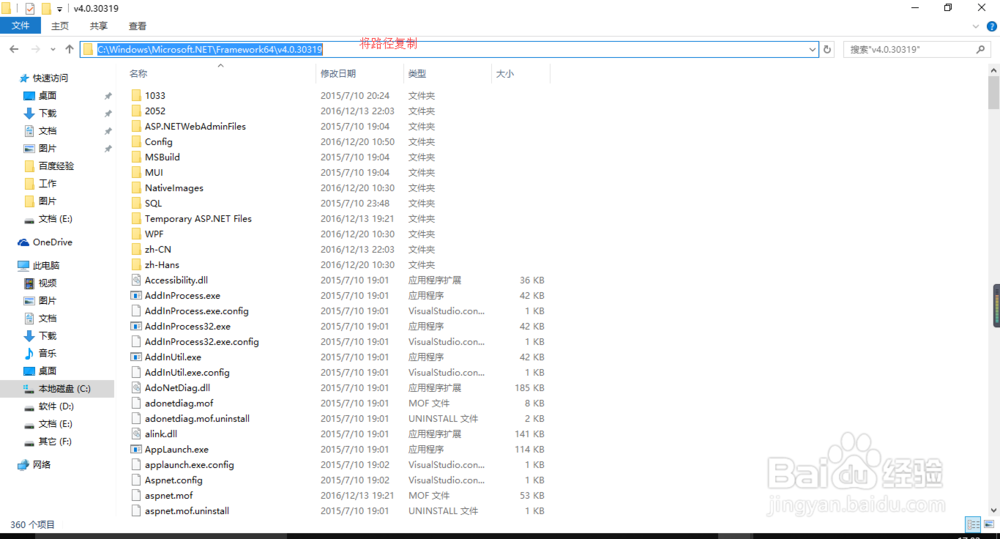Sort by 名称 column header

pos(138,74)
